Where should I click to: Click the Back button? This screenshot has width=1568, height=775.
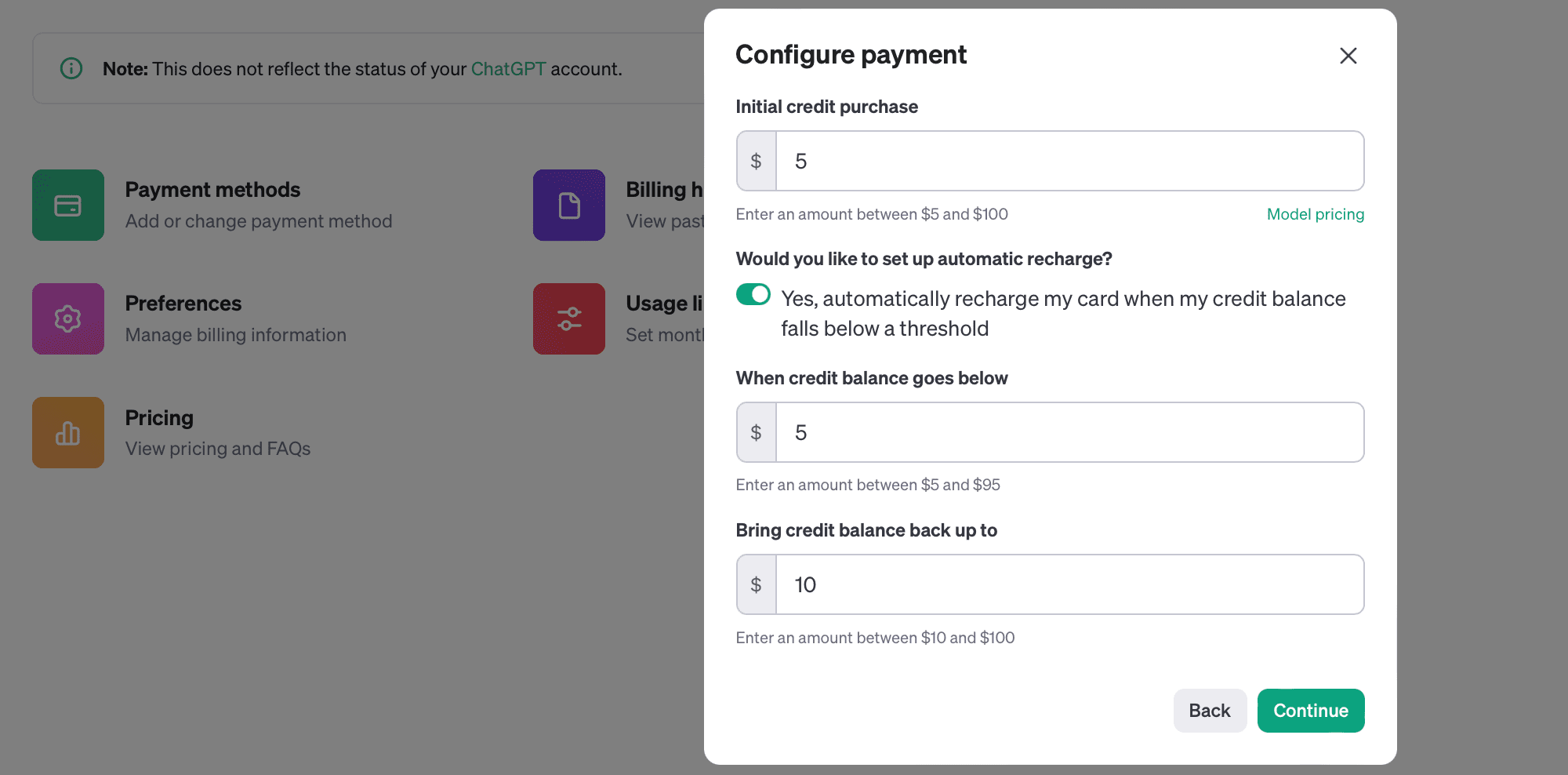pos(1210,711)
